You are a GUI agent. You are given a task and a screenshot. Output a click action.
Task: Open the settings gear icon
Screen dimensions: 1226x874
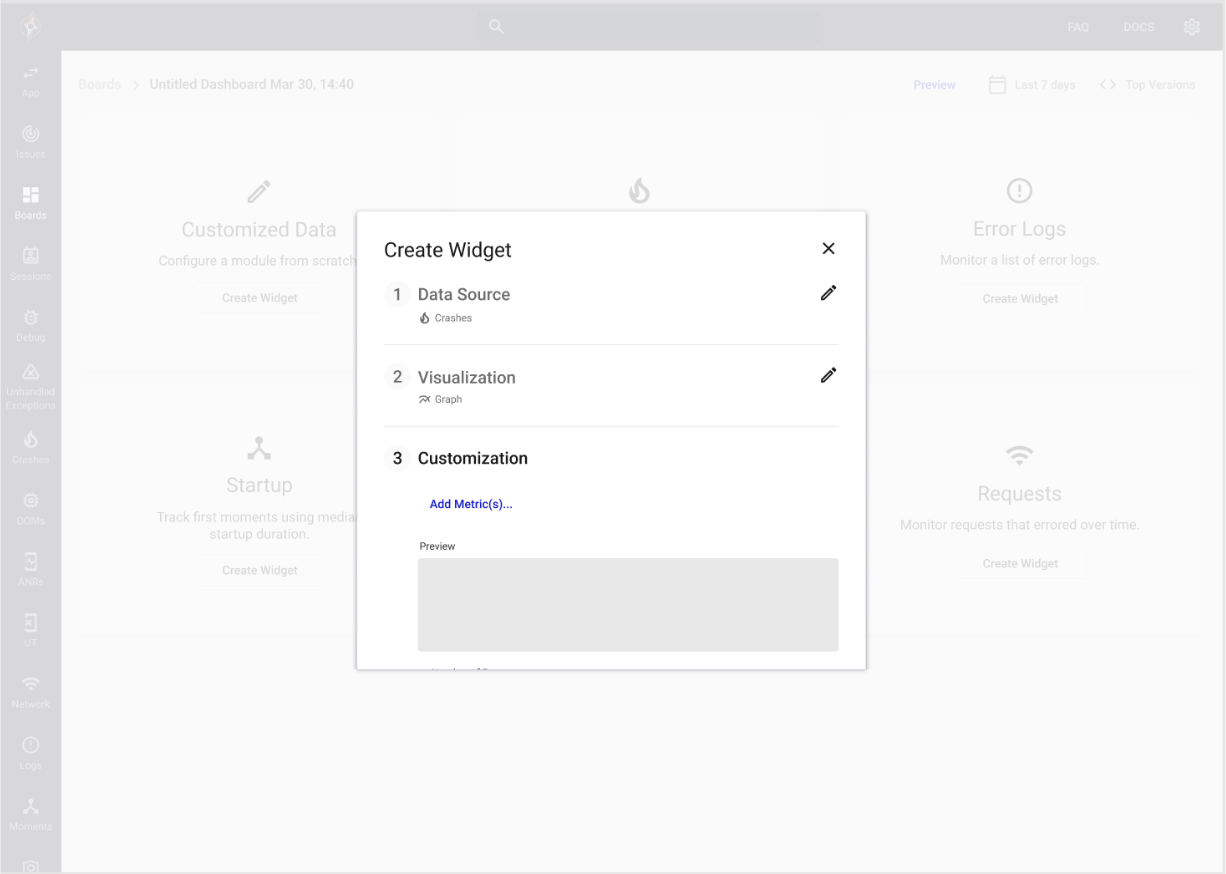pos(1191,27)
